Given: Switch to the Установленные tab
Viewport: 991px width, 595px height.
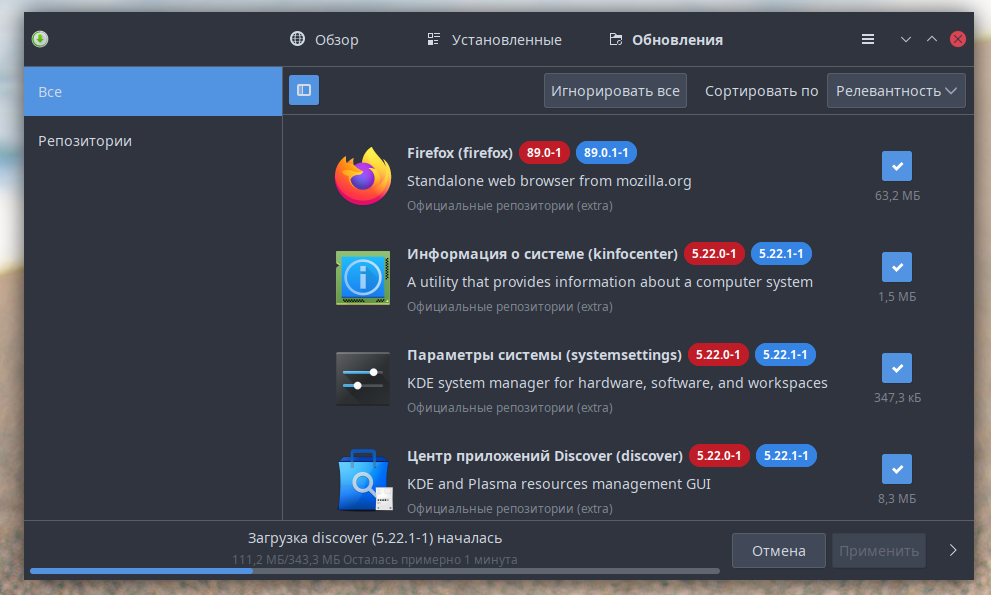Looking at the screenshot, I should [494, 40].
